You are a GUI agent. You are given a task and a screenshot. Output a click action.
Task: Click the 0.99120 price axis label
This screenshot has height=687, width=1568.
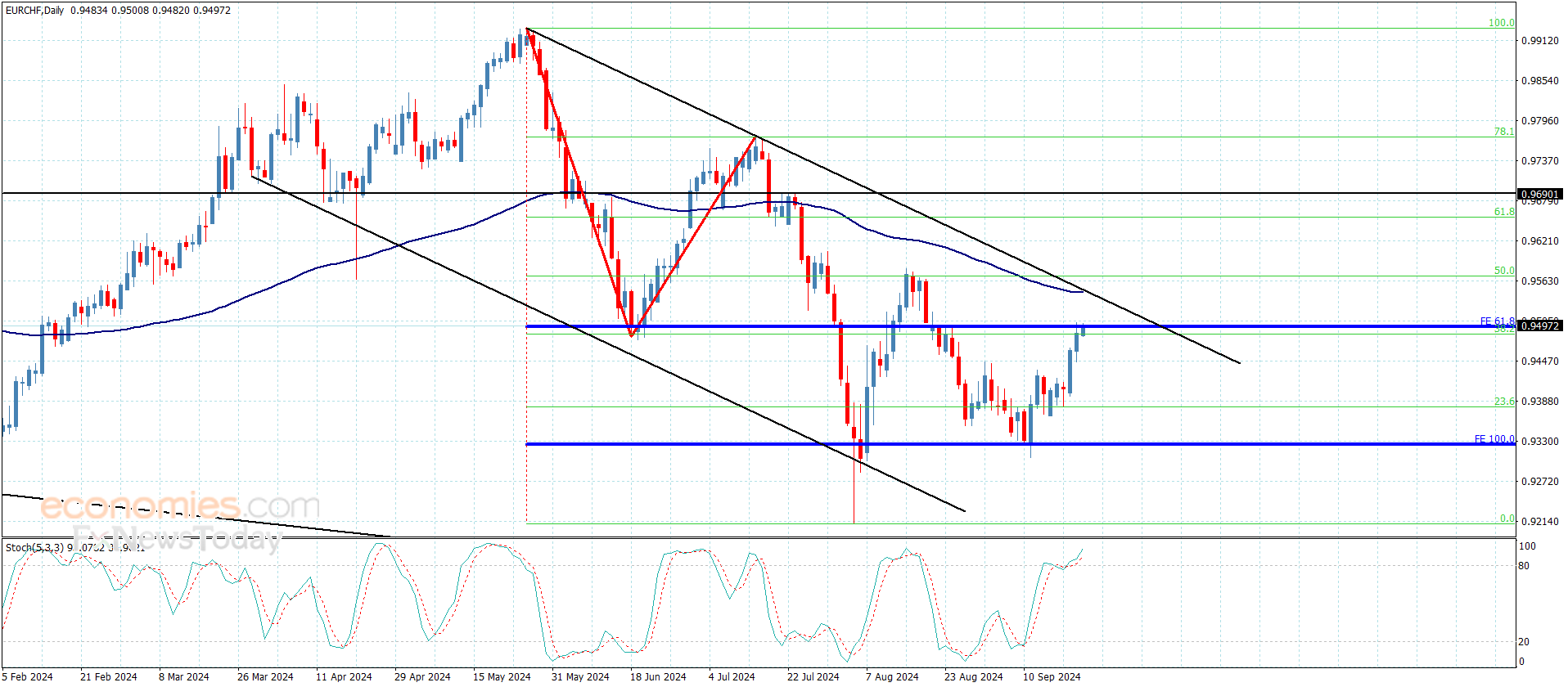click(x=1540, y=41)
